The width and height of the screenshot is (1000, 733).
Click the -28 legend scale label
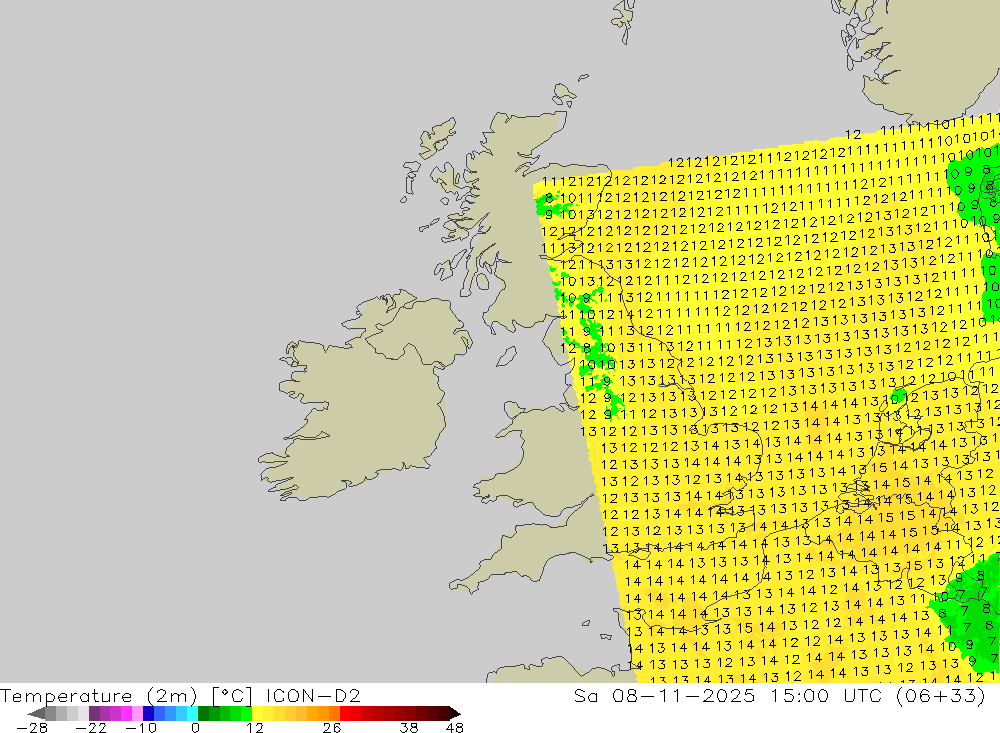[x=32, y=728]
